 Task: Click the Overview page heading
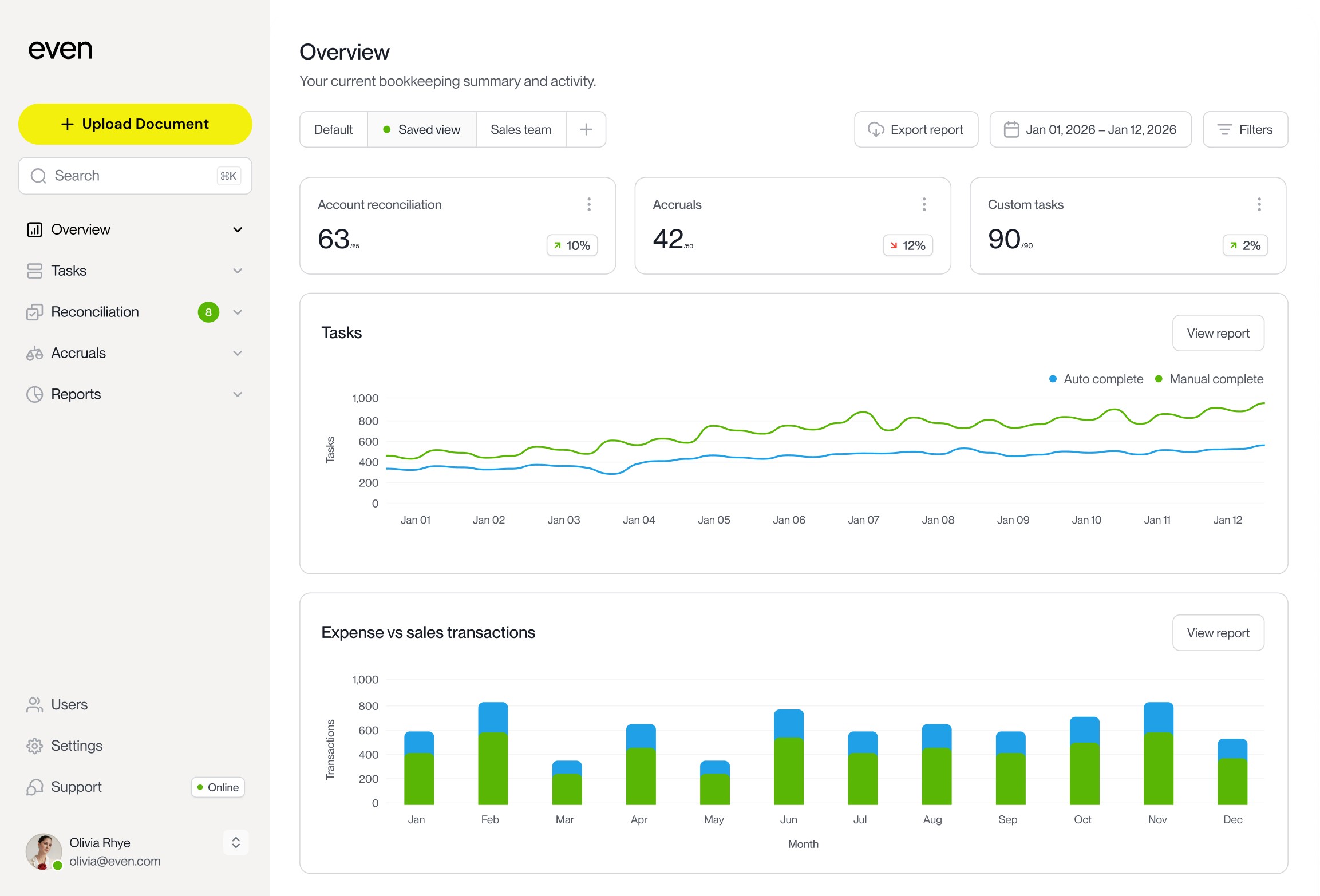pyautogui.click(x=345, y=52)
